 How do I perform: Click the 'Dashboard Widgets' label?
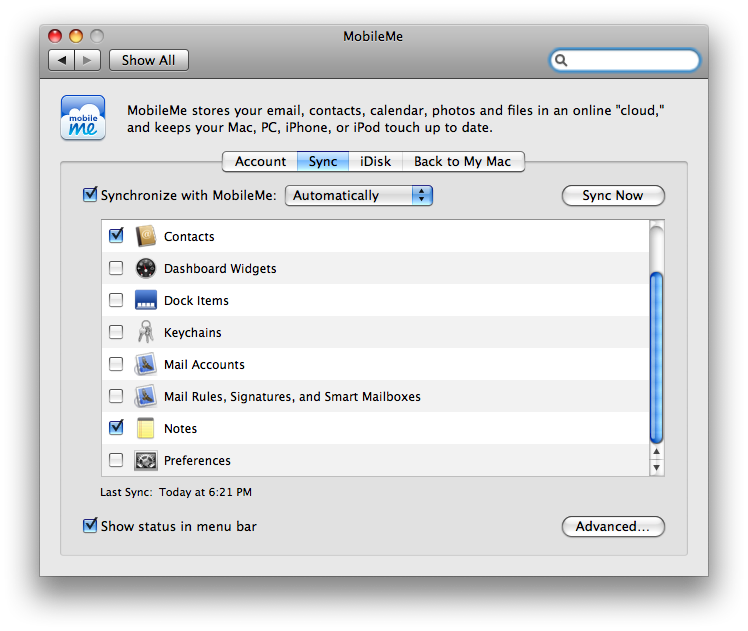pos(220,269)
